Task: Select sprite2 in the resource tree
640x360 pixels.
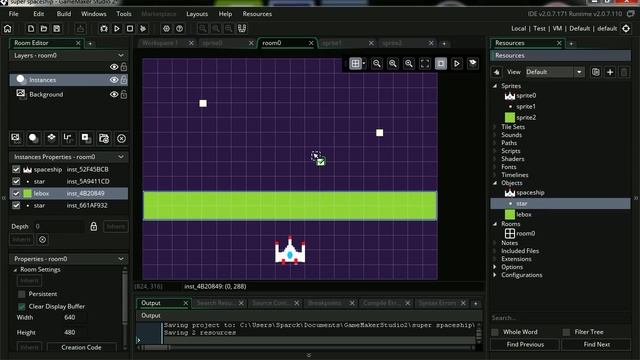Action: [526, 118]
